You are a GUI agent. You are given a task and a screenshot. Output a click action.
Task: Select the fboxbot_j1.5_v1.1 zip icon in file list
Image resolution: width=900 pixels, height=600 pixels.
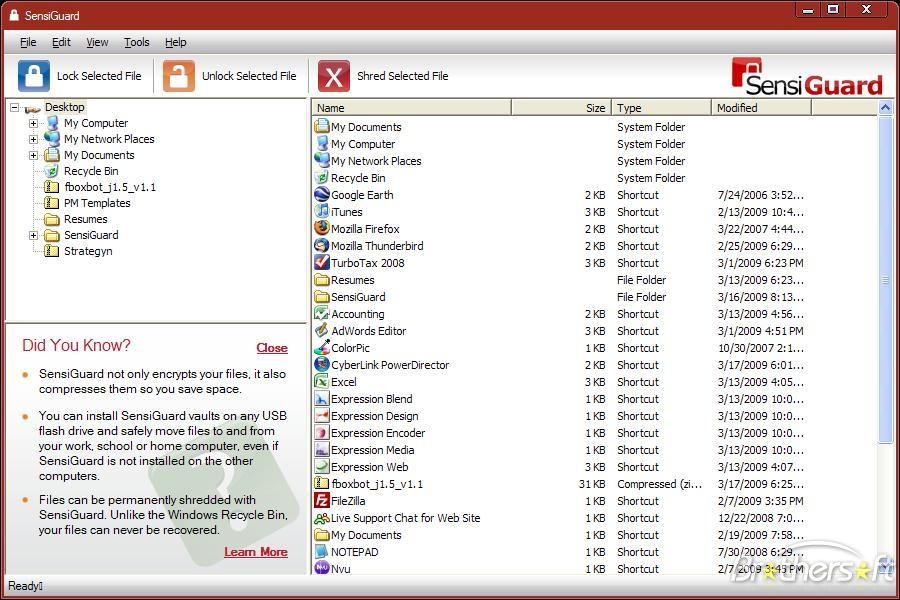tap(322, 484)
